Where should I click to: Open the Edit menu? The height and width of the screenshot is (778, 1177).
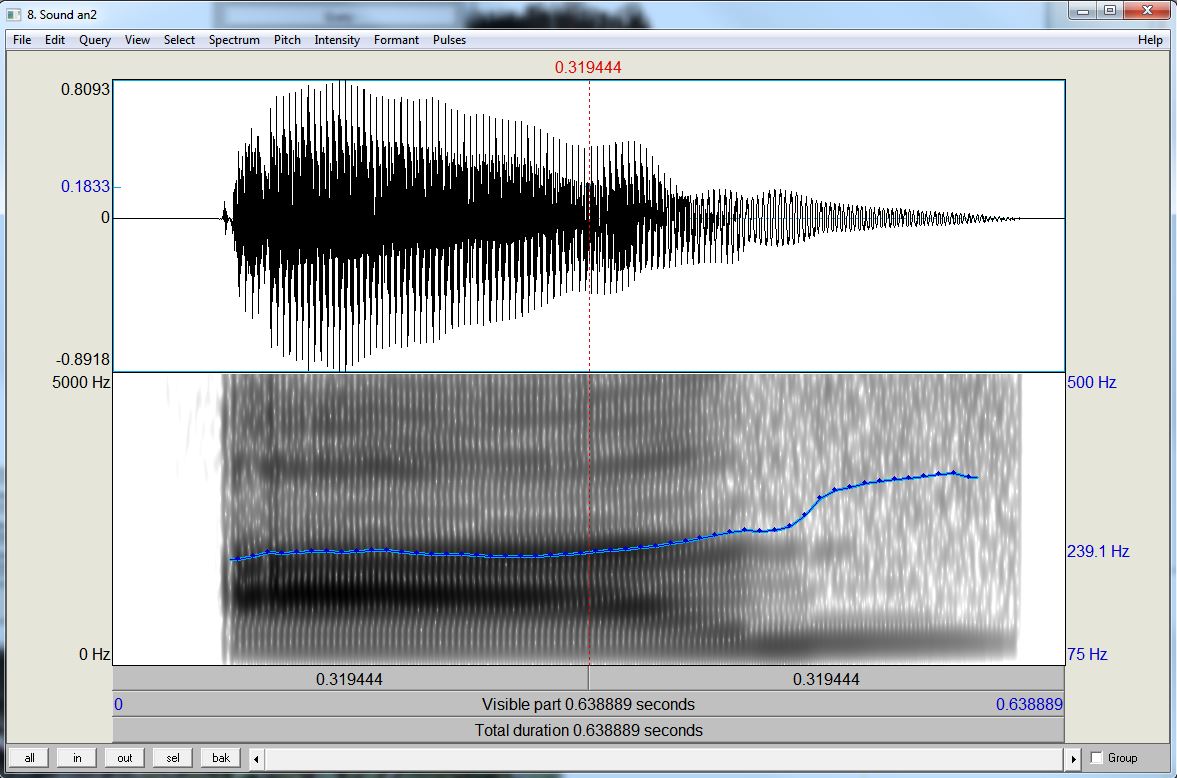coord(55,40)
